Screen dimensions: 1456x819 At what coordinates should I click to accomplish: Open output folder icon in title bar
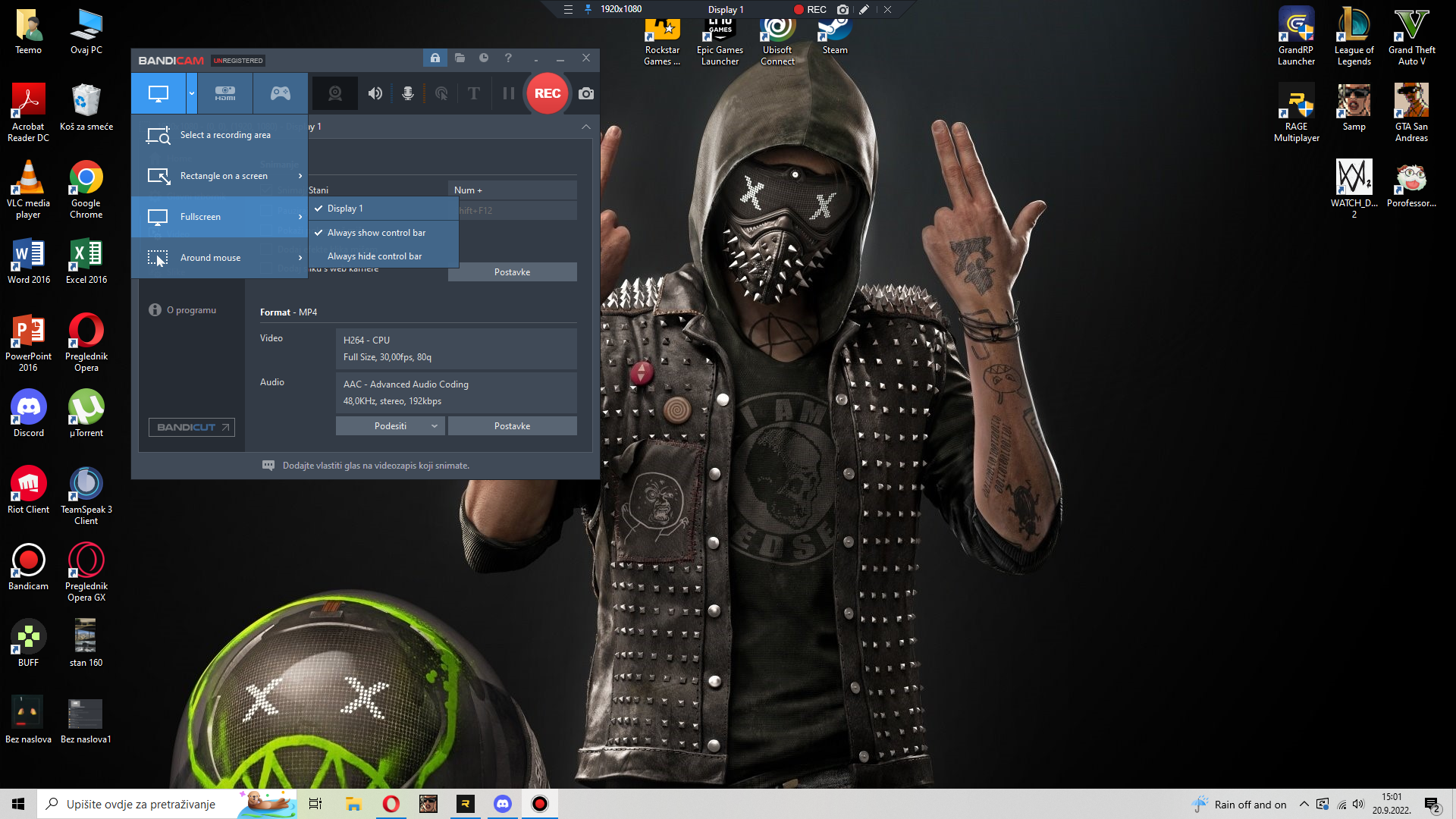pyautogui.click(x=460, y=58)
